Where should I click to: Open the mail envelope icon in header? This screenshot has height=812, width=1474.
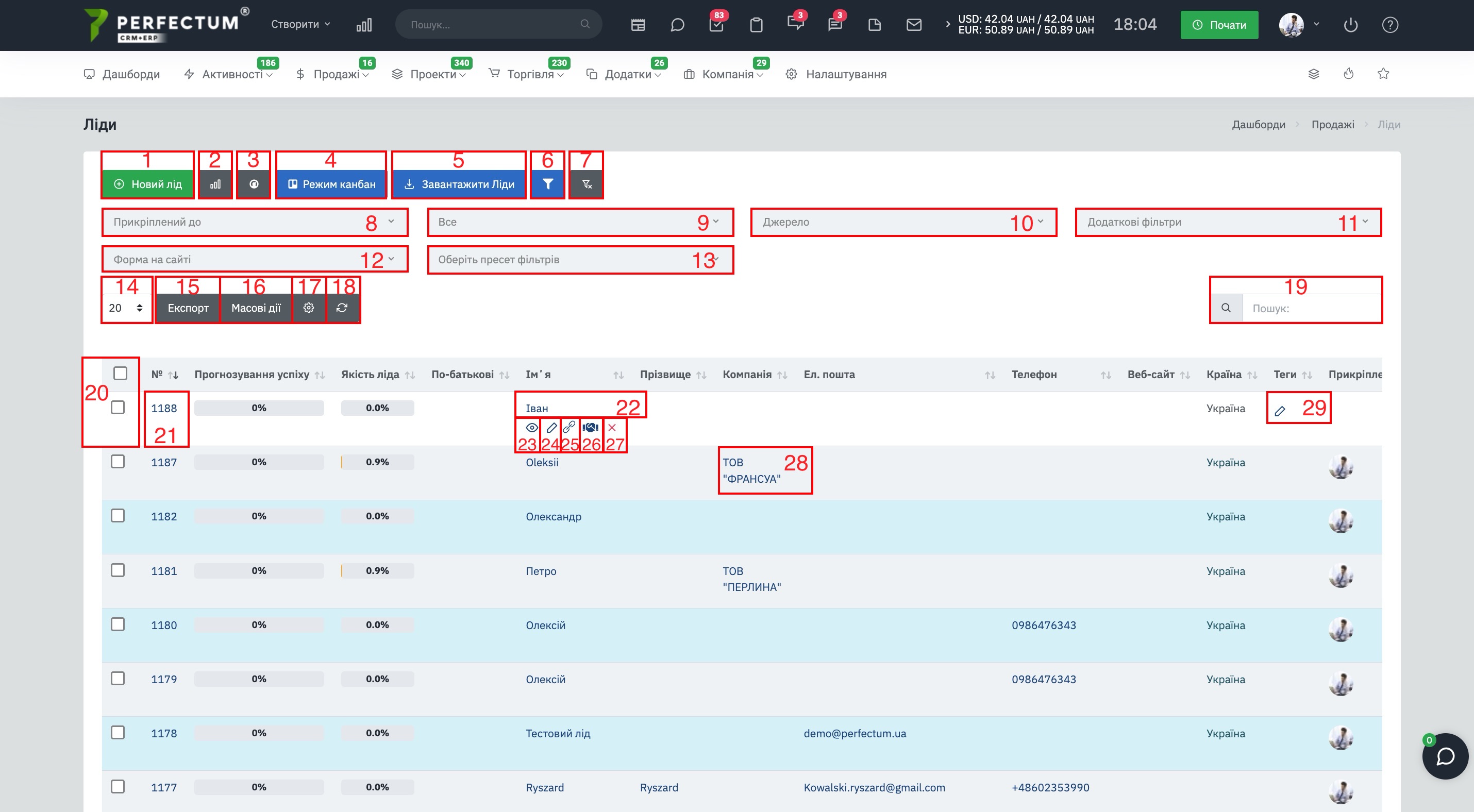coord(914,25)
